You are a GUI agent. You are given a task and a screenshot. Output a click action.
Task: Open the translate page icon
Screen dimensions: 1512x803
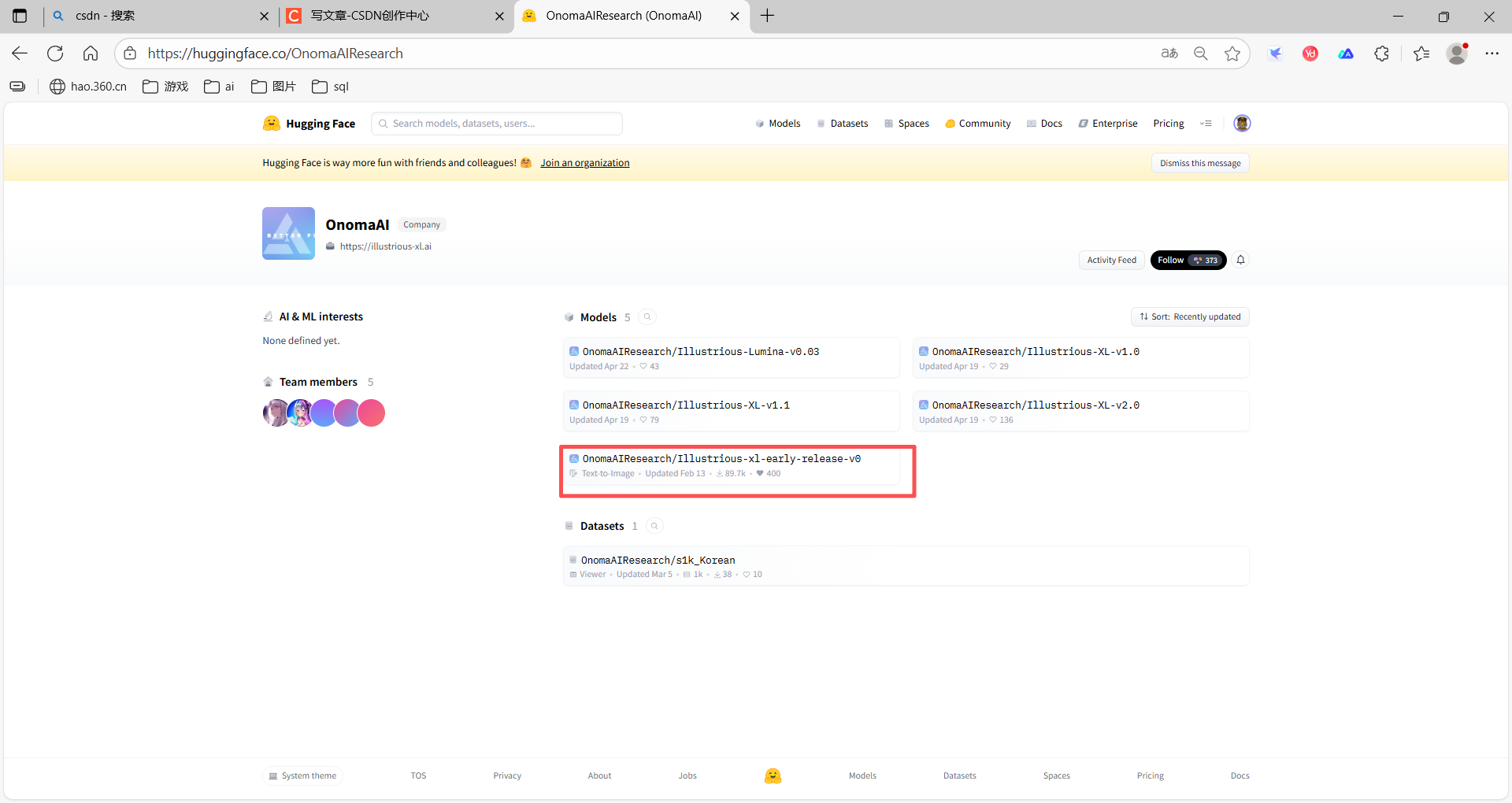tap(1169, 54)
